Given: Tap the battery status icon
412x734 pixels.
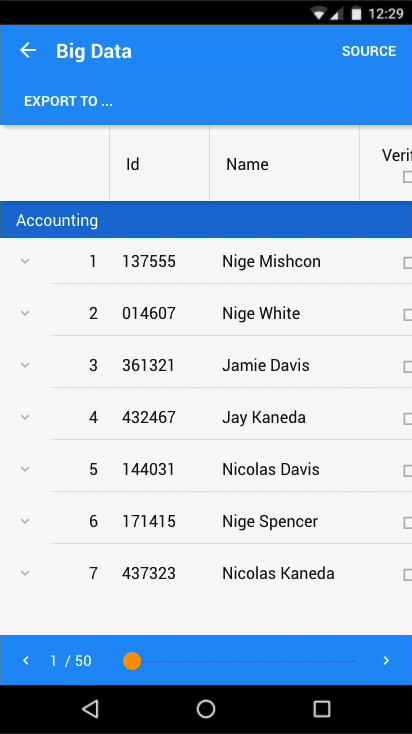Looking at the screenshot, I should pyautogui.click(x=357, y=14).
